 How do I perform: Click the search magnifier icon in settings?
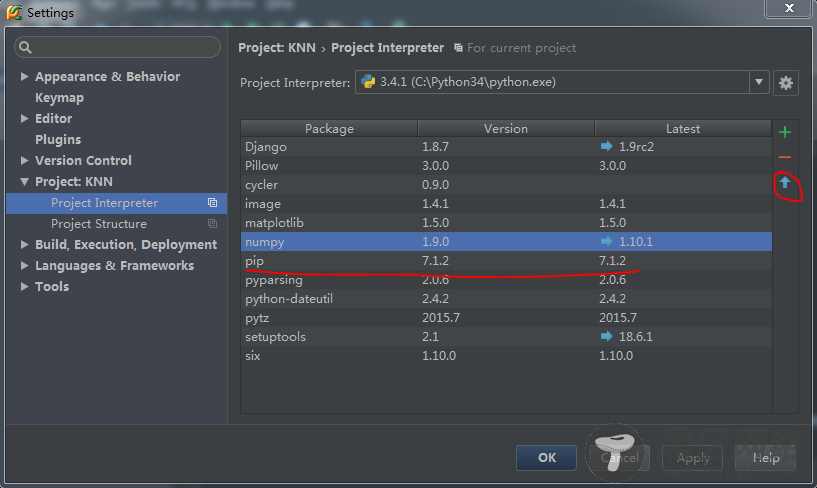pyautogui.click(x=25, y=47)
